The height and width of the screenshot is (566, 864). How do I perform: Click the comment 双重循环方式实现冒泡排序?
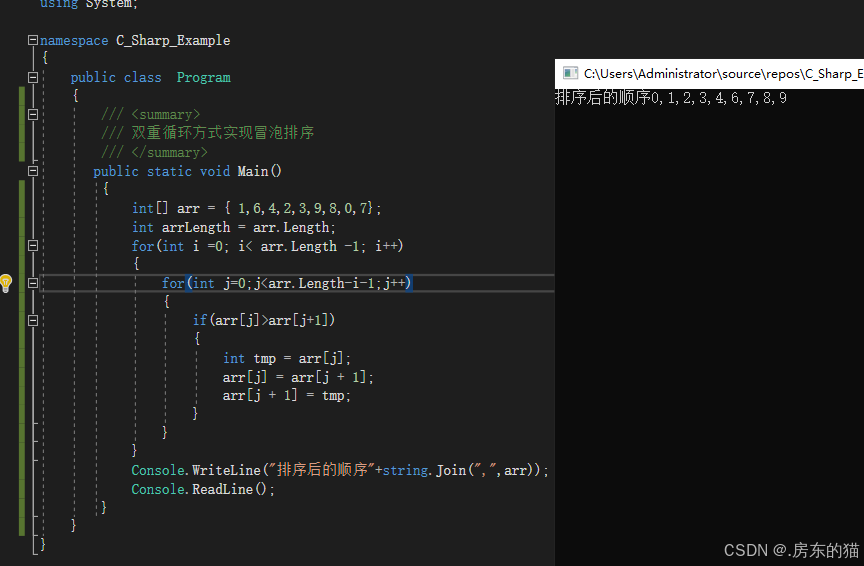tap(223, 133)
